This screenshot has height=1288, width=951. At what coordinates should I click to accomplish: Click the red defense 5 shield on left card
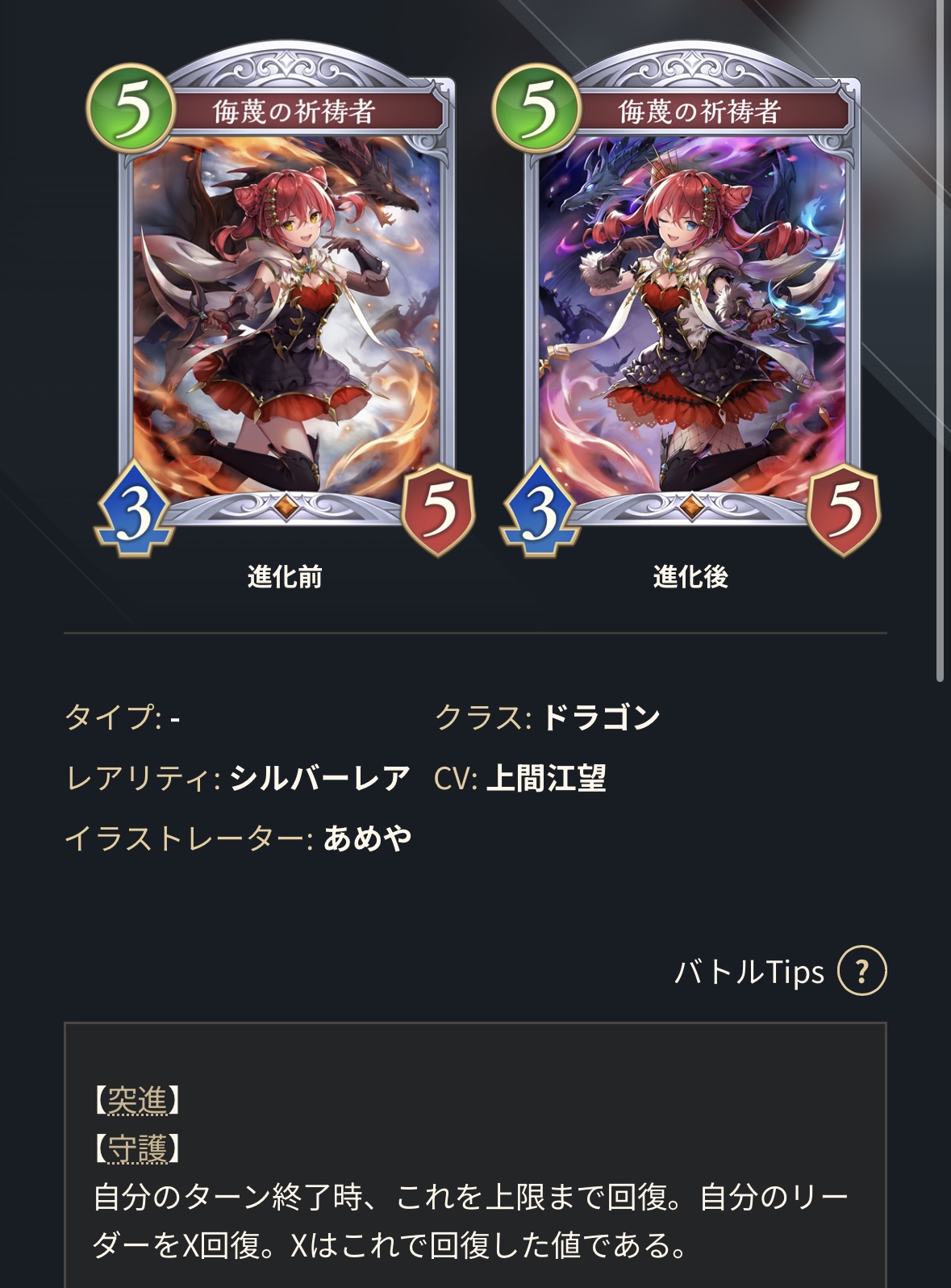(438, 509)
